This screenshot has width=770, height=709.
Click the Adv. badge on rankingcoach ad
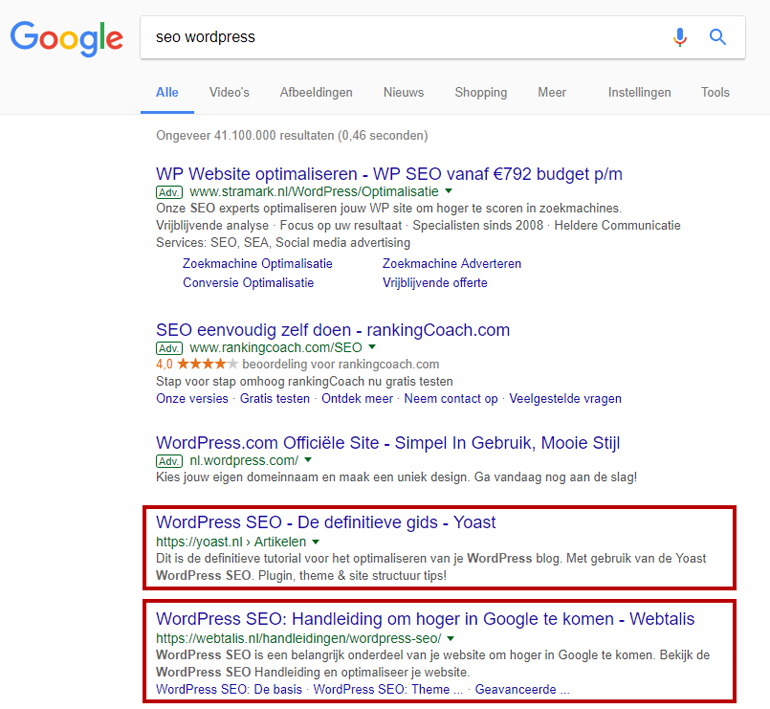pos(169,348)
